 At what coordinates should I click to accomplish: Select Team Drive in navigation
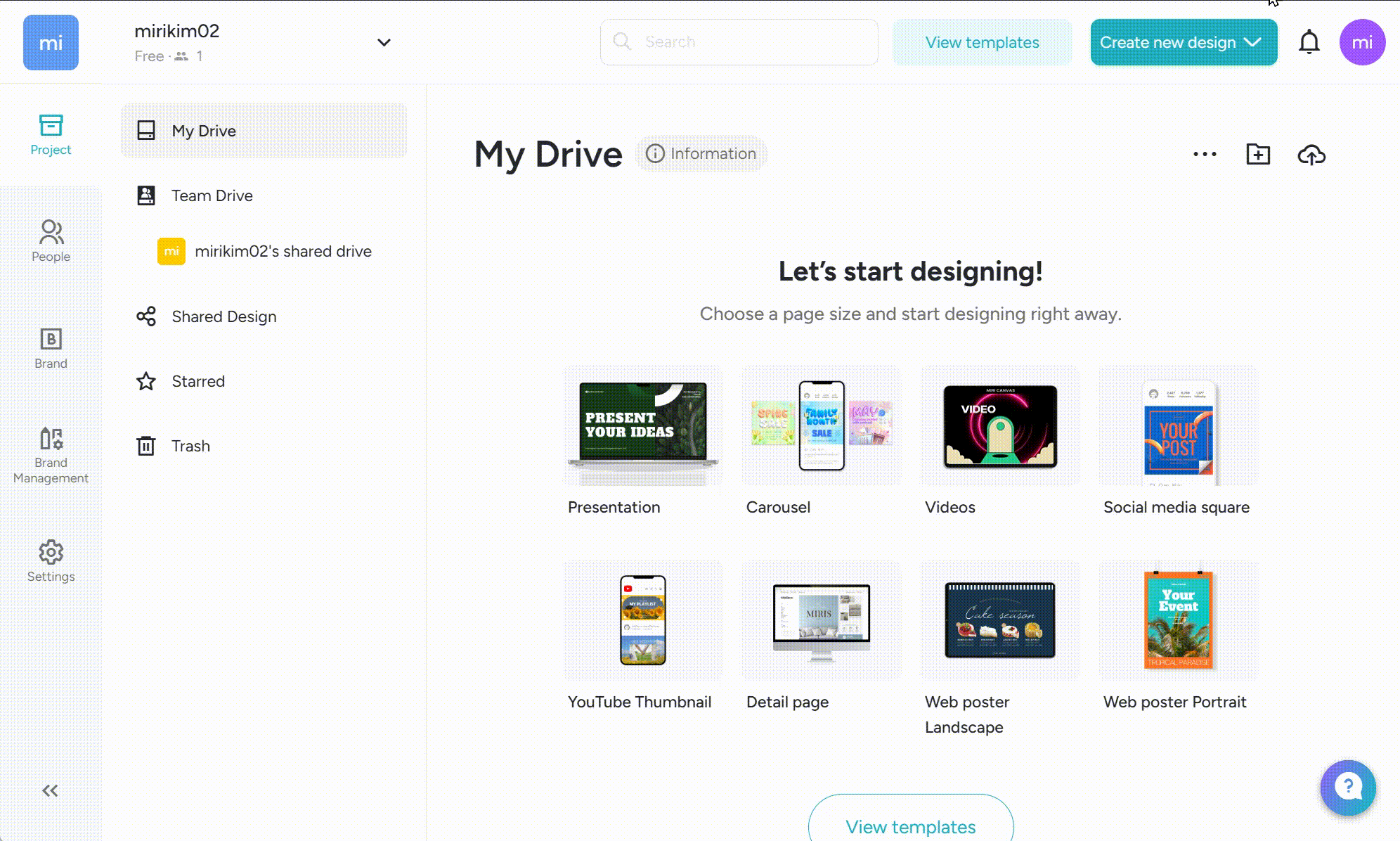pos(212,195)
